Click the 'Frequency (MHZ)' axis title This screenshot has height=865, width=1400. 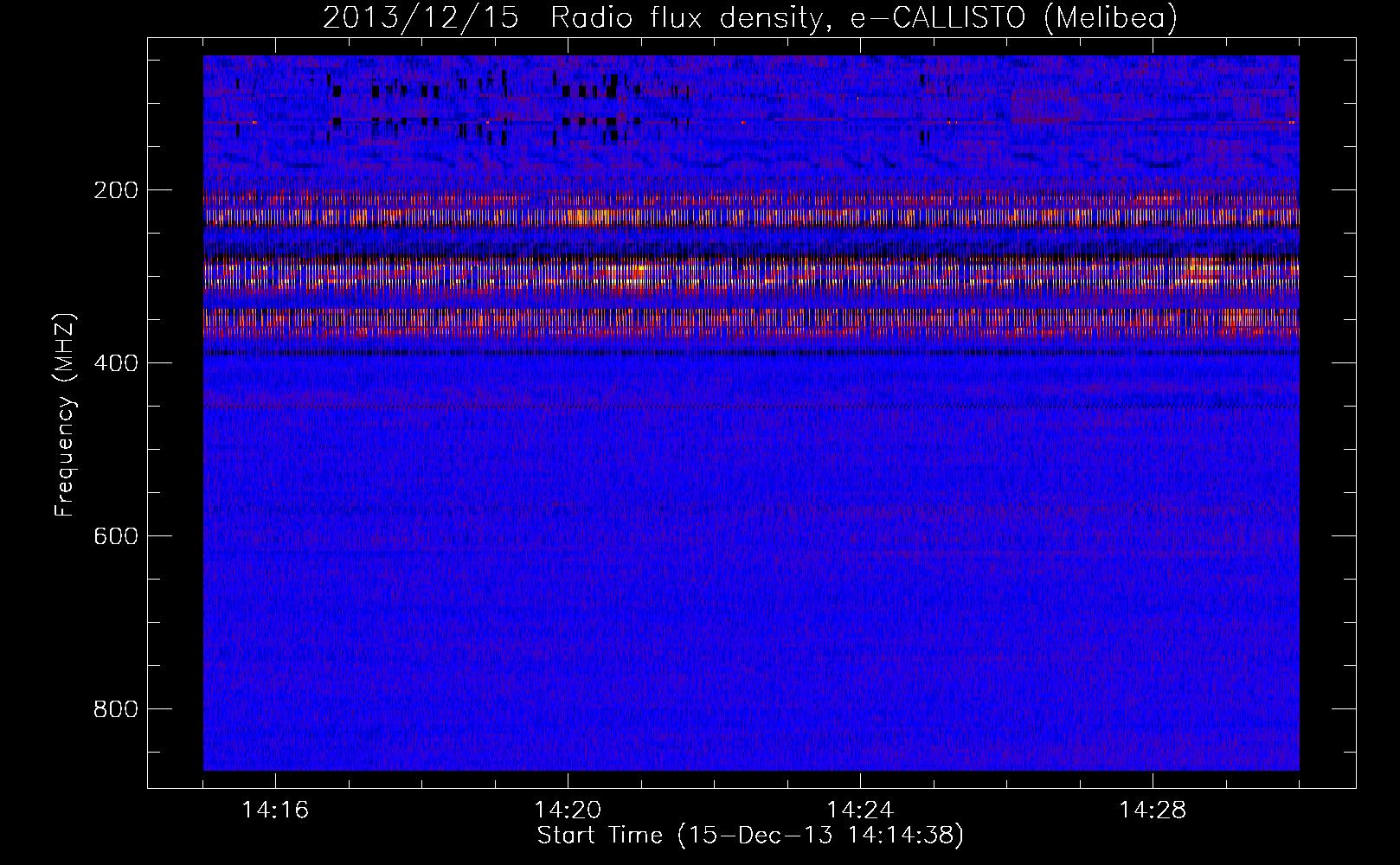(65, 415)
